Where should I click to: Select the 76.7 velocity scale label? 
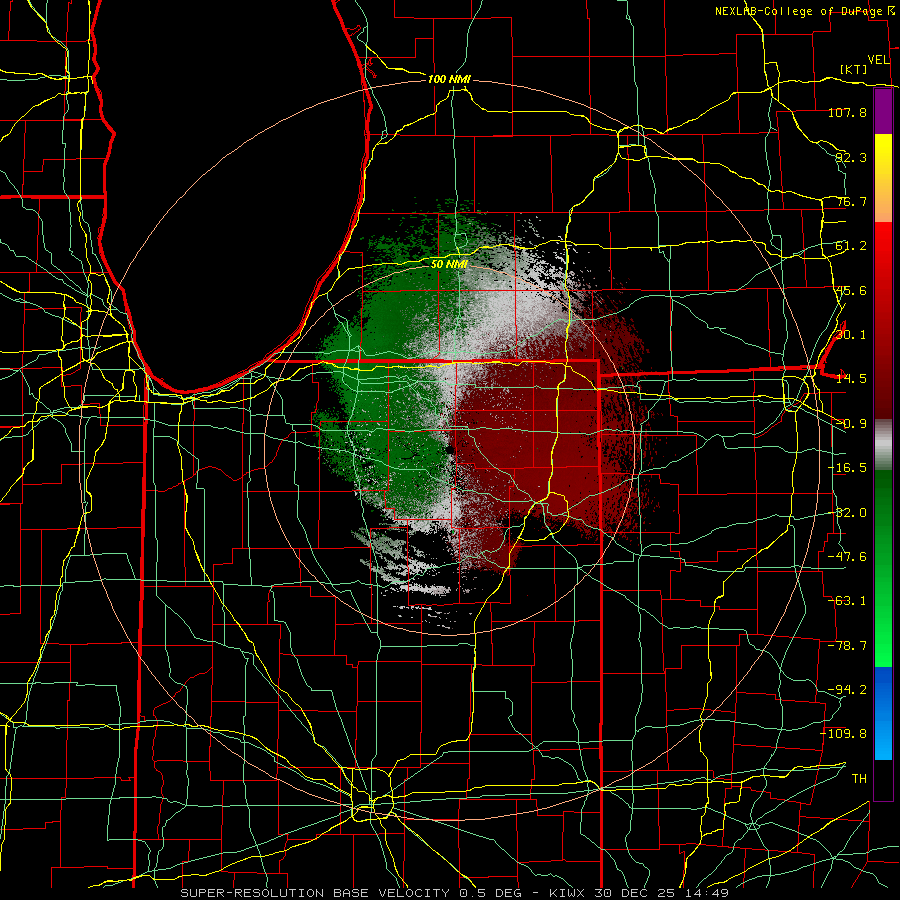tap(851, 201)
